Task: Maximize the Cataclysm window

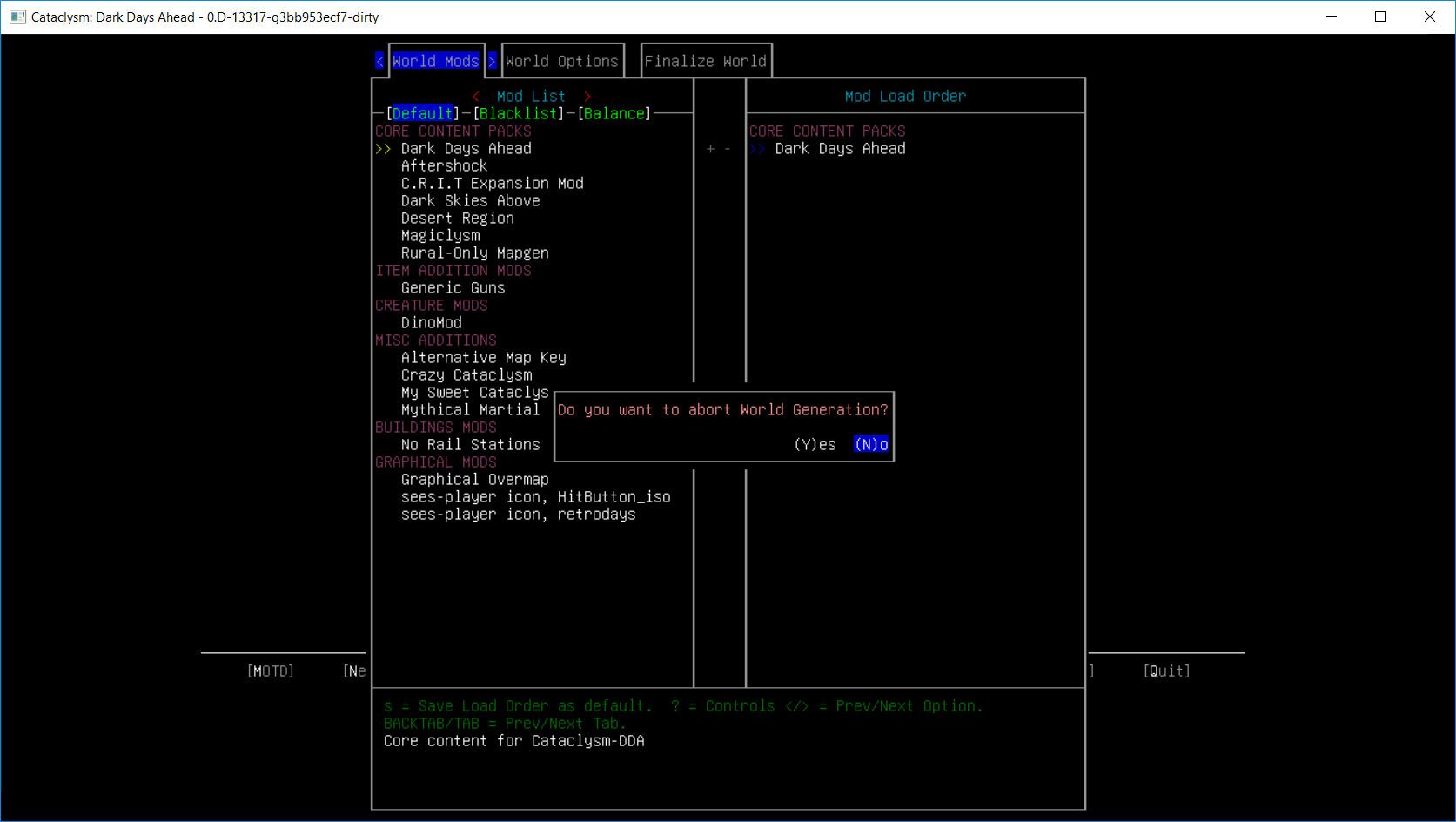Action: click(x=1380, y=17)
